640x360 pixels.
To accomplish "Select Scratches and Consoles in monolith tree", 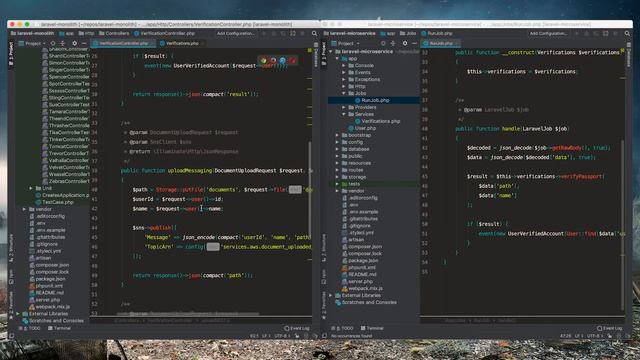I will 53,321.
